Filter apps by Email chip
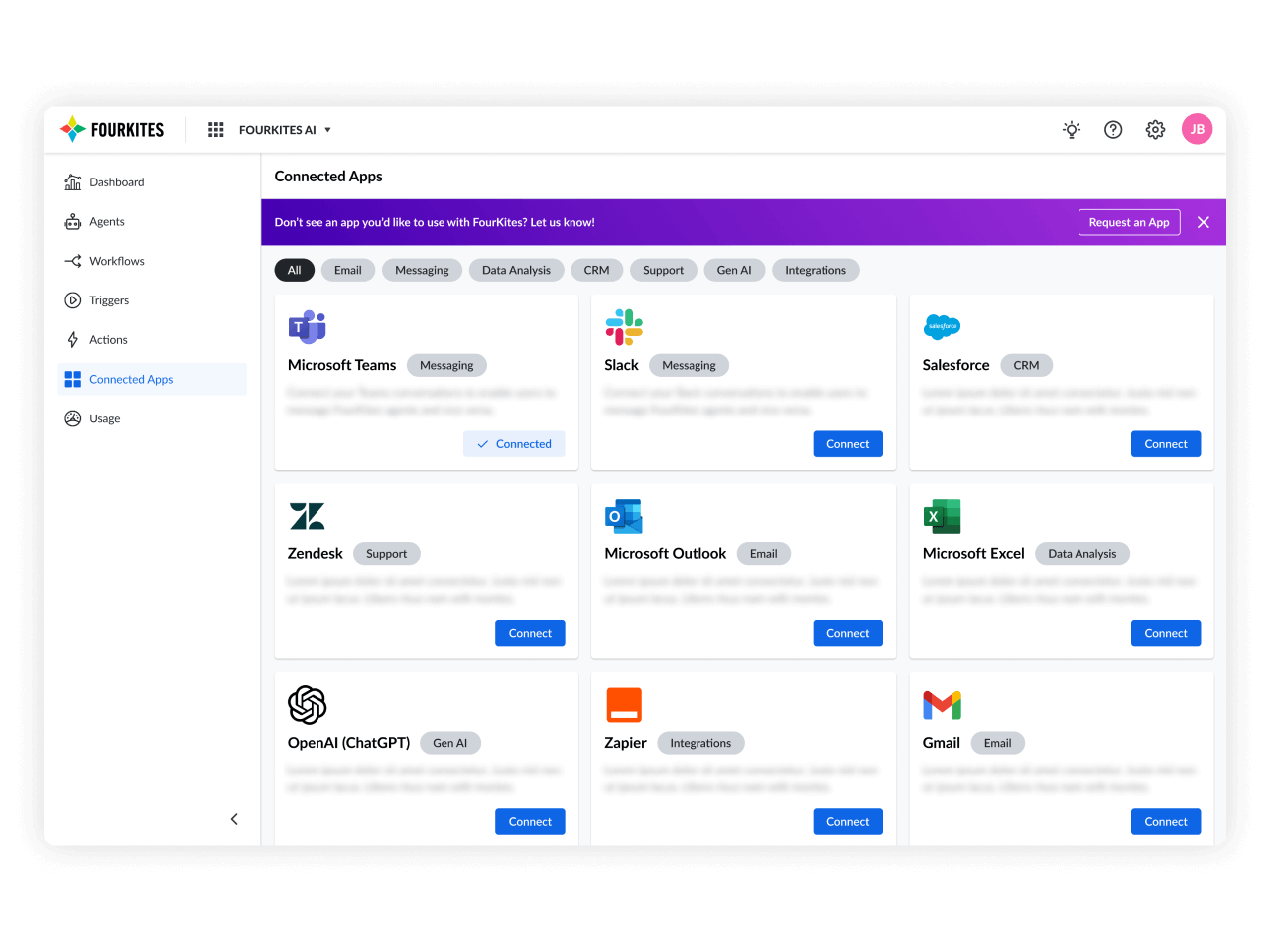This screenshot has width=1270, height=952. pos(348,270)
